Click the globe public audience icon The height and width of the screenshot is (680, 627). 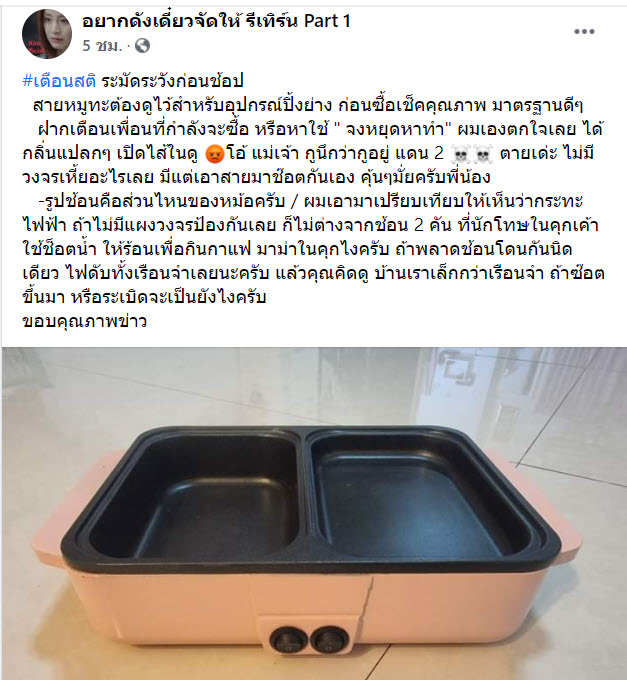[142, 46]
